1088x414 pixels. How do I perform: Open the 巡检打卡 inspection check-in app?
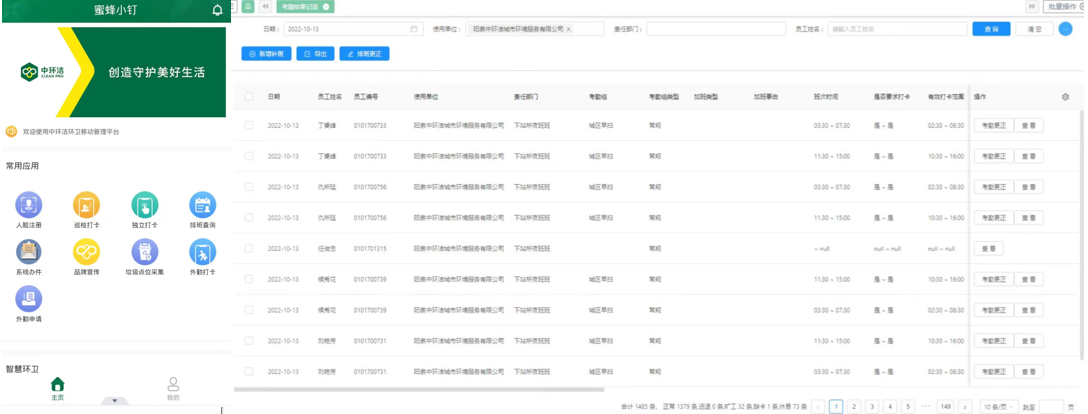(x=86, y=206)
